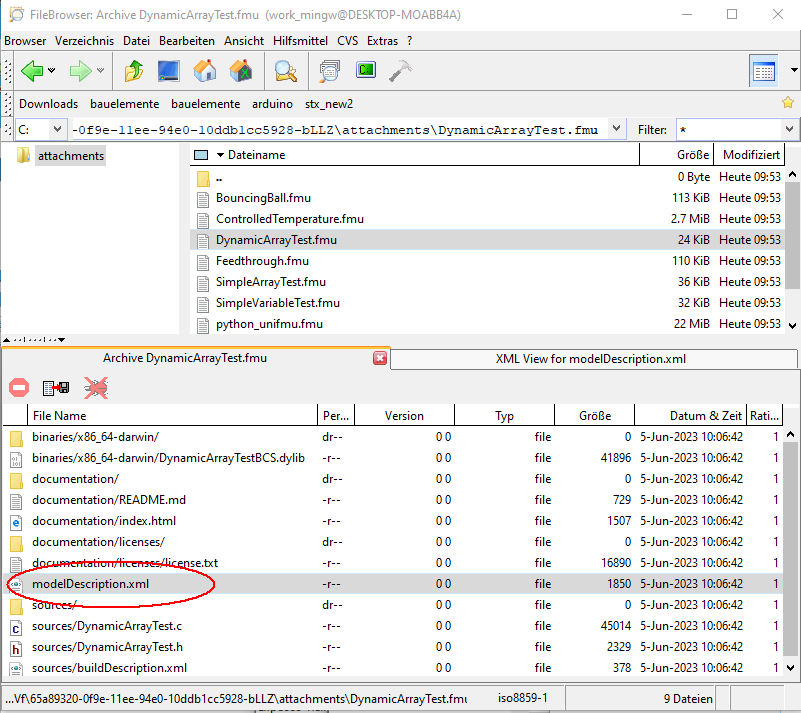Click the green back navigation arrow

coord(31,71)
